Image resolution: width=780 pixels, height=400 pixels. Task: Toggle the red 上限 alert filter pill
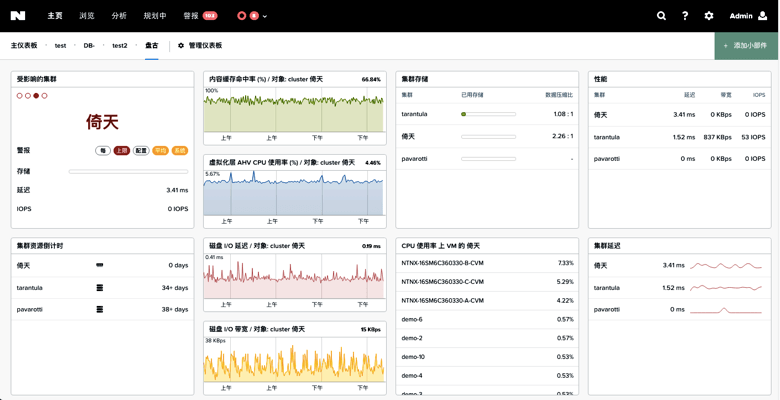point(121,151)
